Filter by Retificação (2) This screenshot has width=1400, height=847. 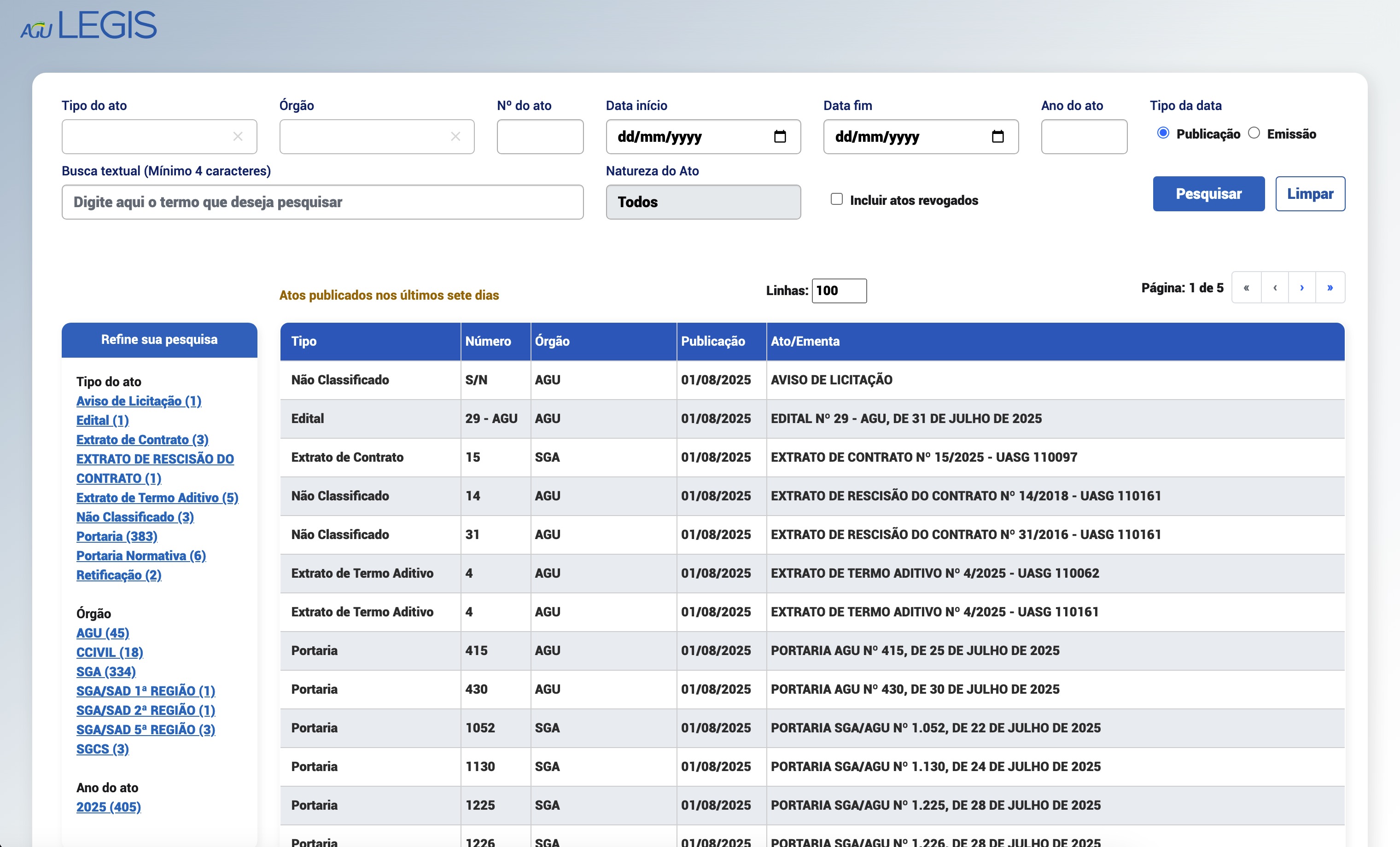click(x=119, y=575)
